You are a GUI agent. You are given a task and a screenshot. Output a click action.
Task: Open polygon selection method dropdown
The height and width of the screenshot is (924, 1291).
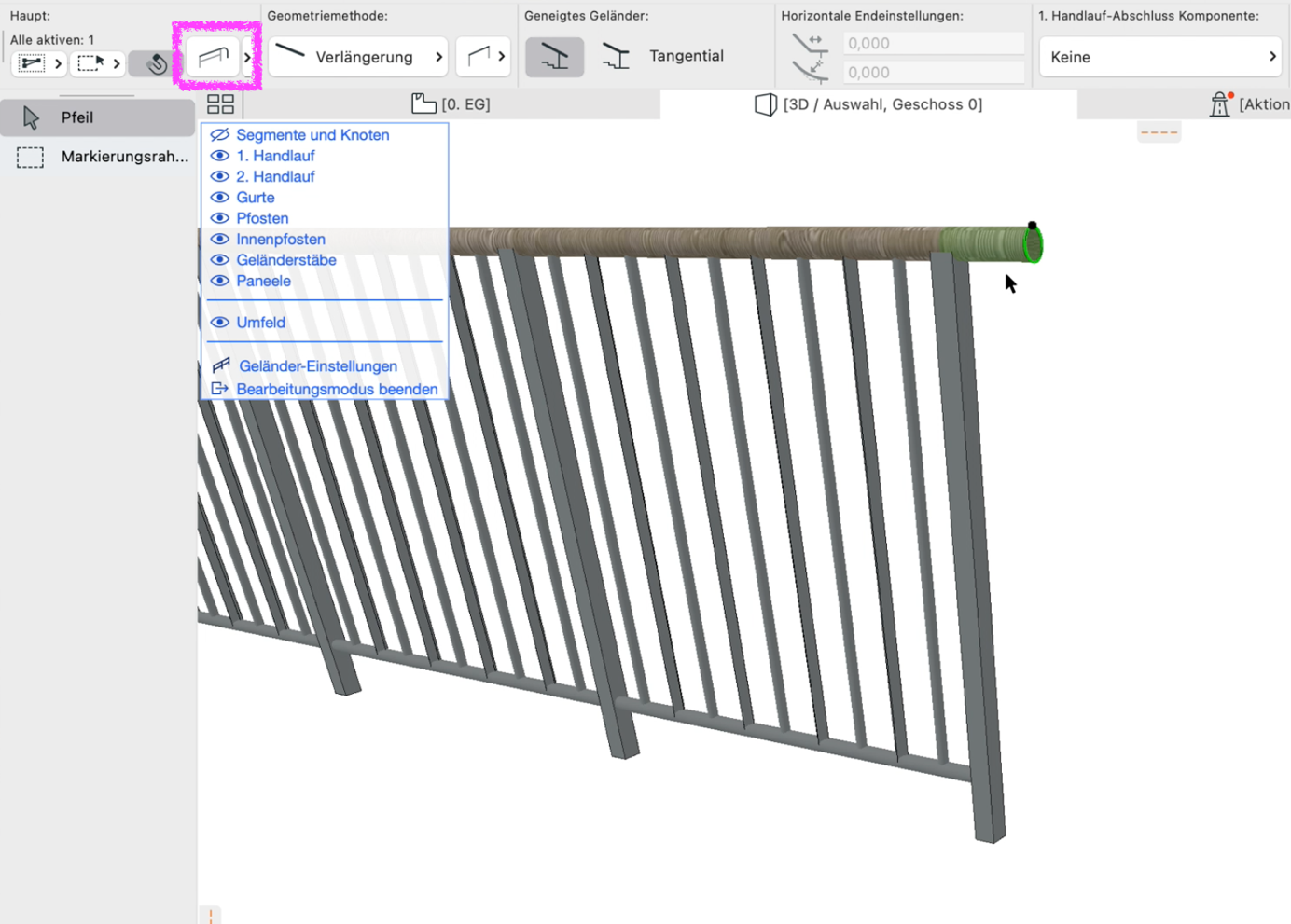tap(39, 63)
